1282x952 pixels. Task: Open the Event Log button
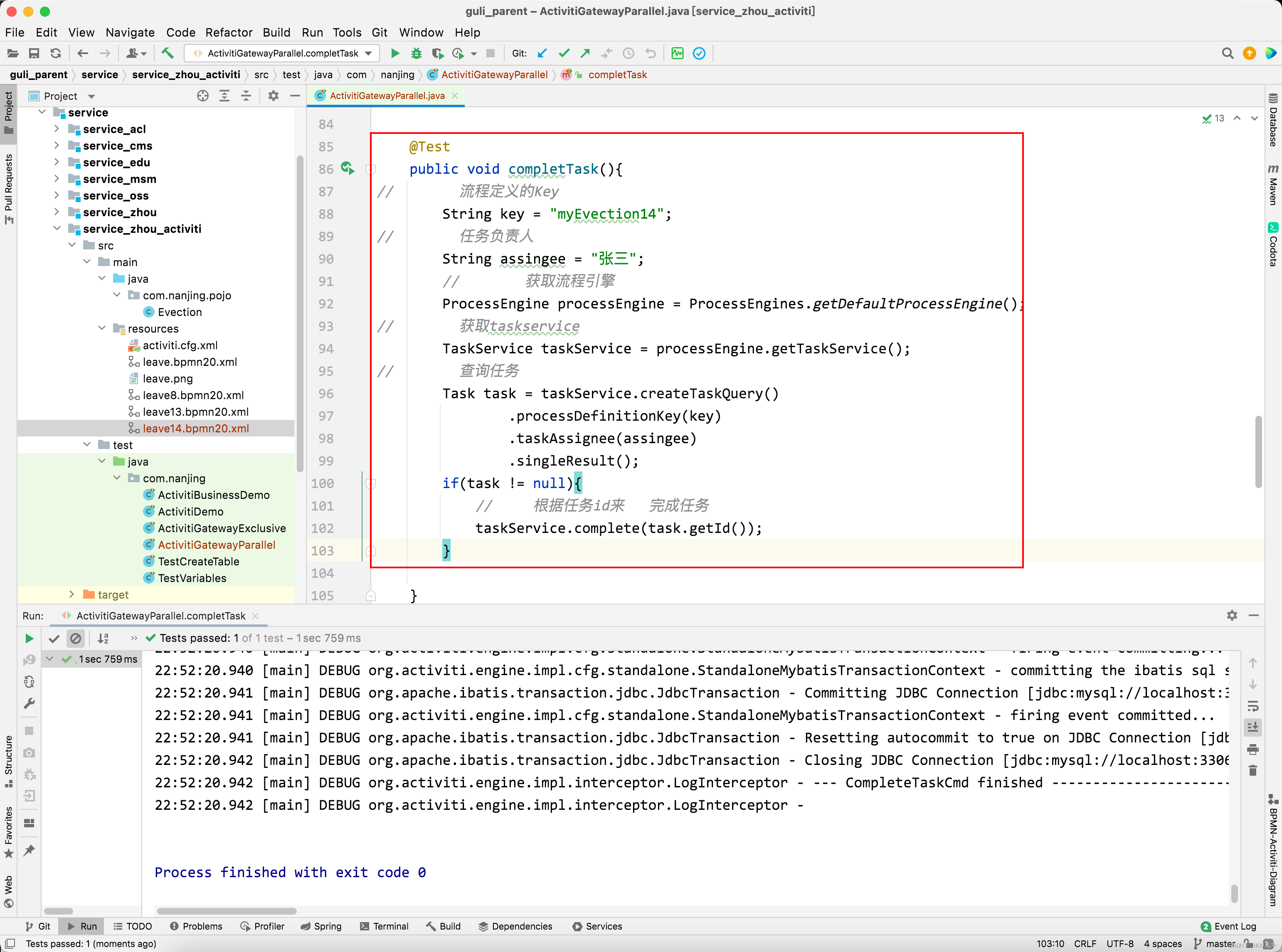1228,926
